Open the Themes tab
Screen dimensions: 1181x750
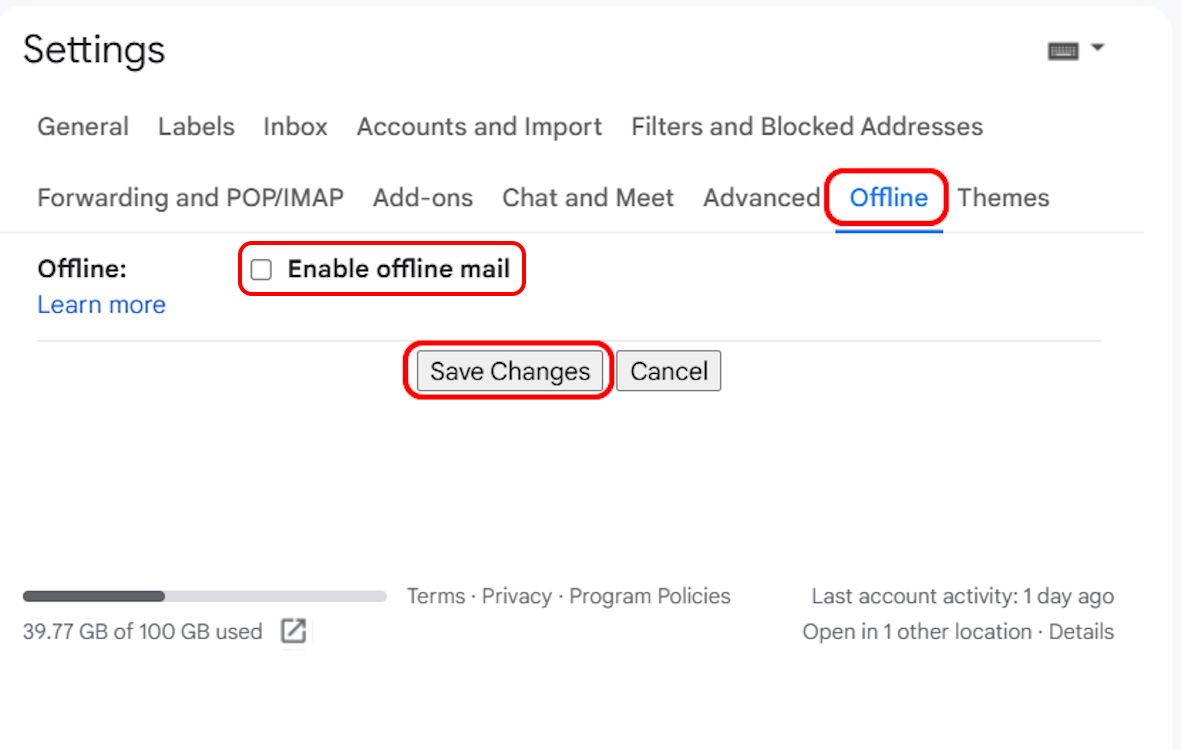click(x=1003, y=197)
